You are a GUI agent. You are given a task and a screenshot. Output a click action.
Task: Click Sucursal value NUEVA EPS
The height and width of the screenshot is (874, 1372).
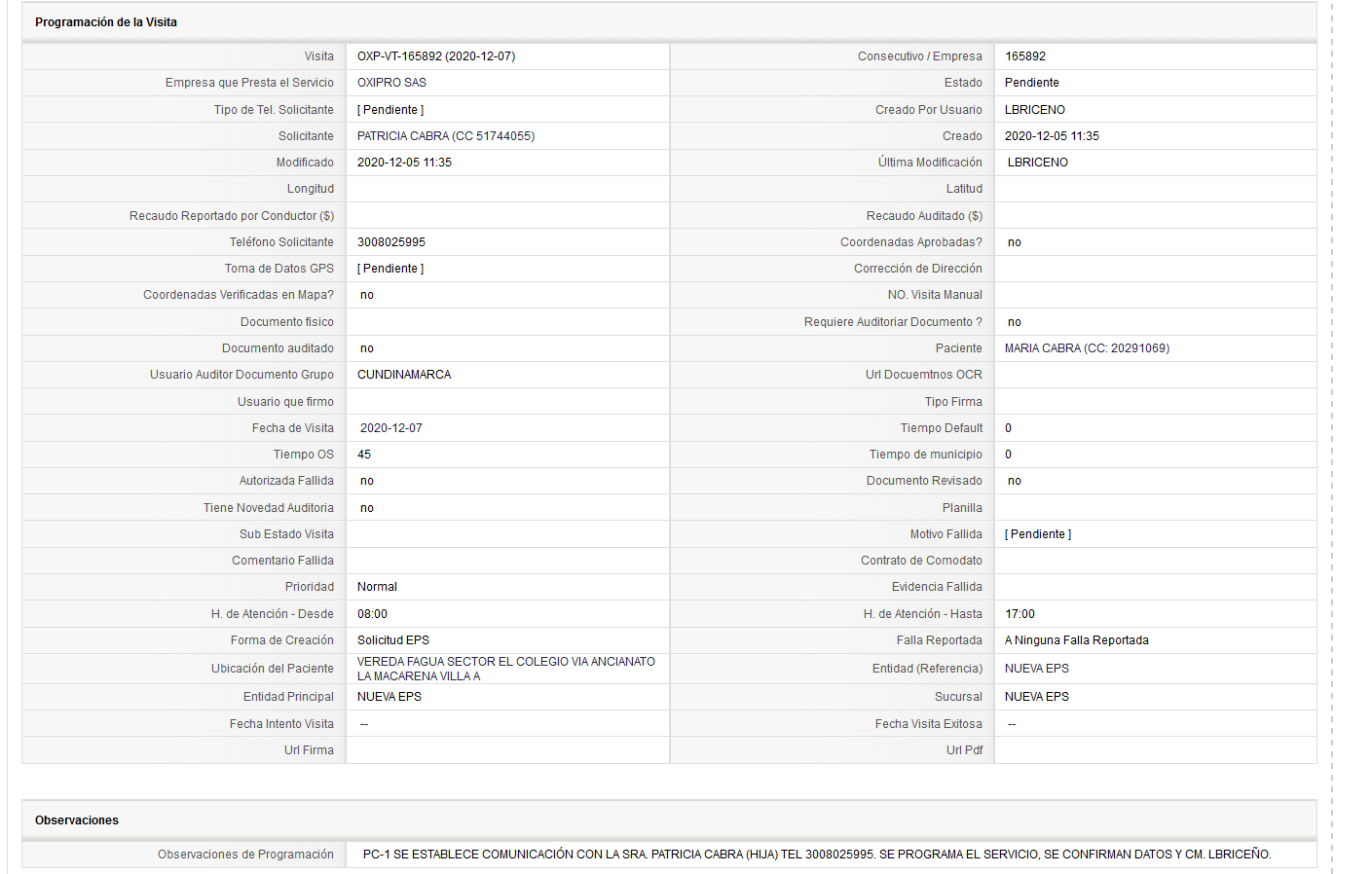tap(1037, 697)
